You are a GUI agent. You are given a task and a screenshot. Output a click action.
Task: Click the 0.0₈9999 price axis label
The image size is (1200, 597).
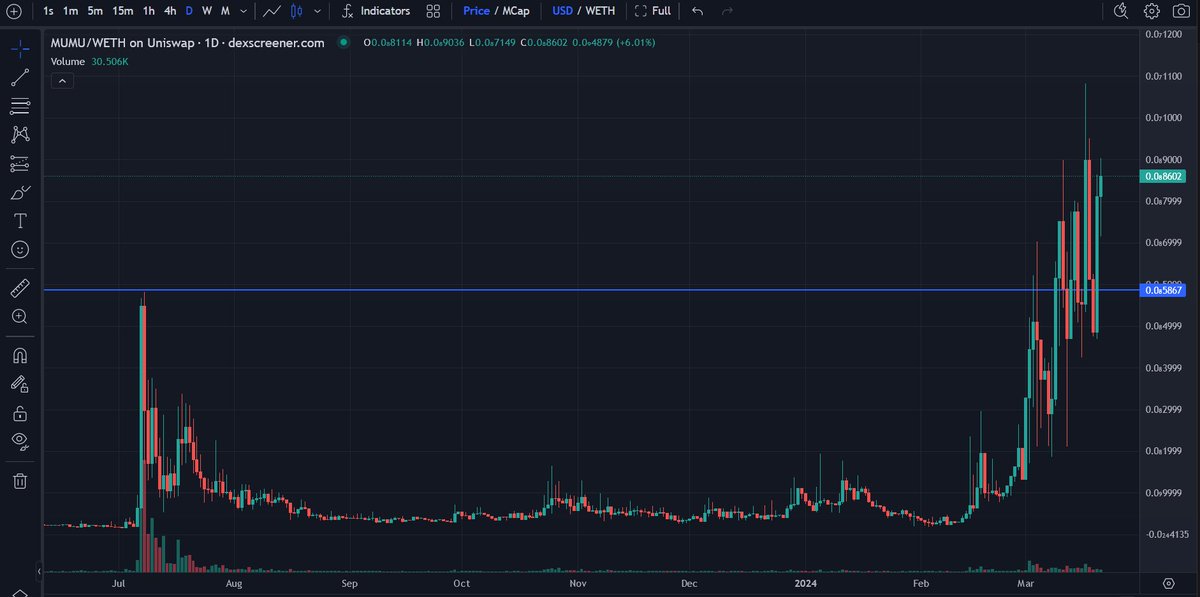(1164, 492)
